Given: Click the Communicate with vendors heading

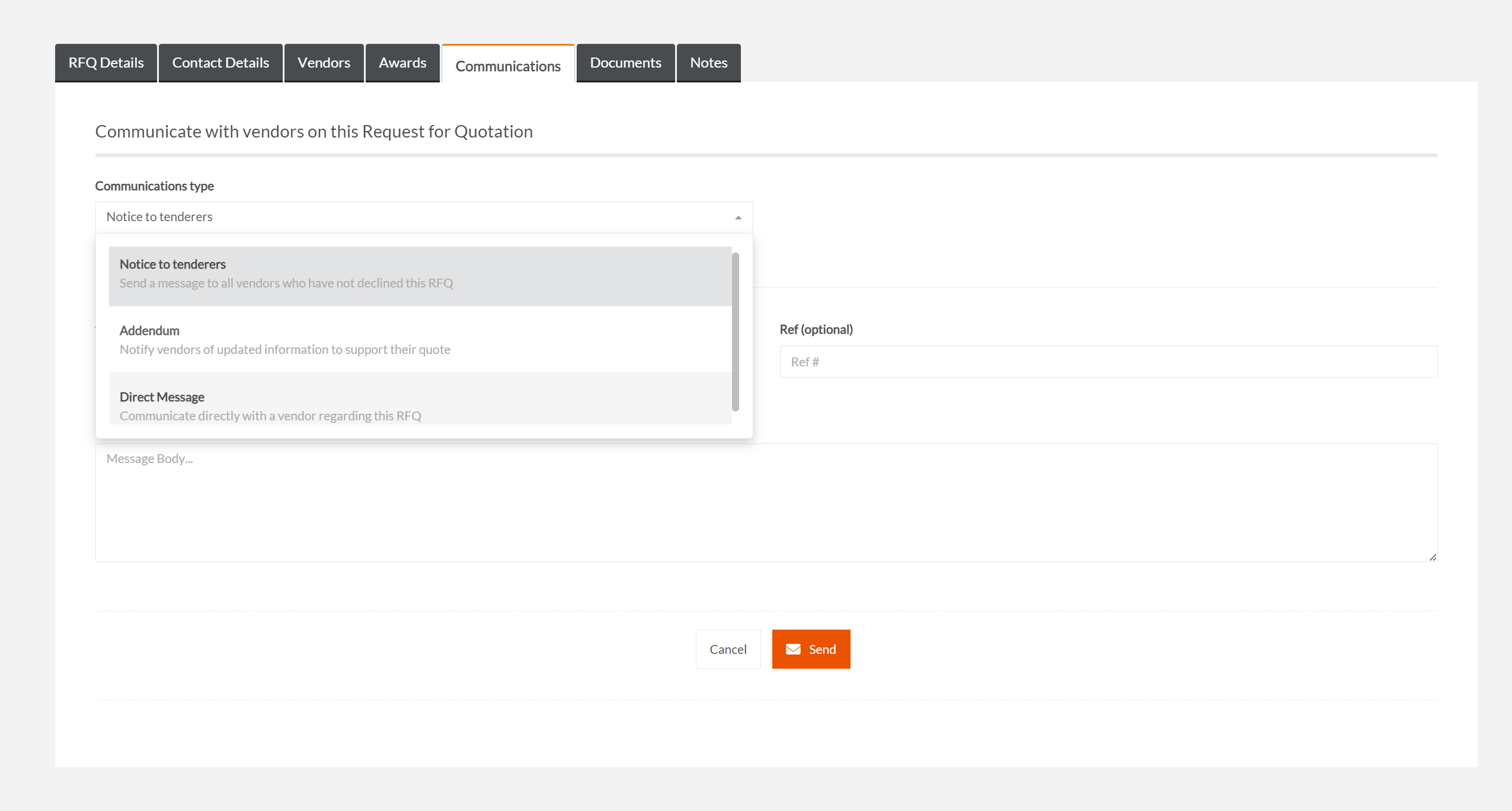Looking at the screenshot, I should click(314, 131).
